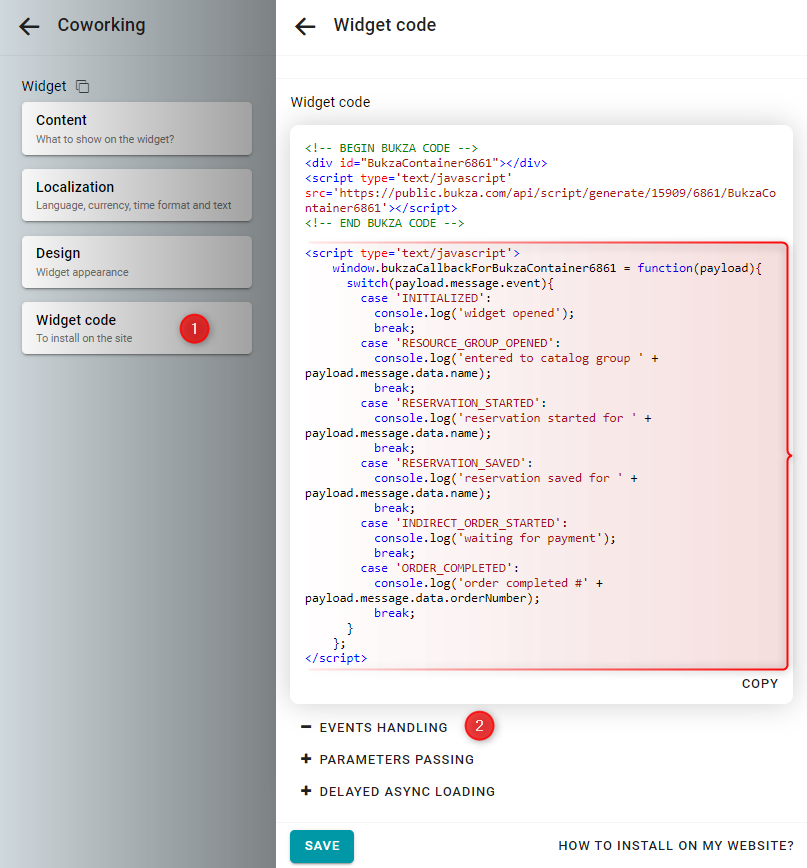Click the closing </script> tag line
Screen dimensions: 807x868
pos(336,658)
